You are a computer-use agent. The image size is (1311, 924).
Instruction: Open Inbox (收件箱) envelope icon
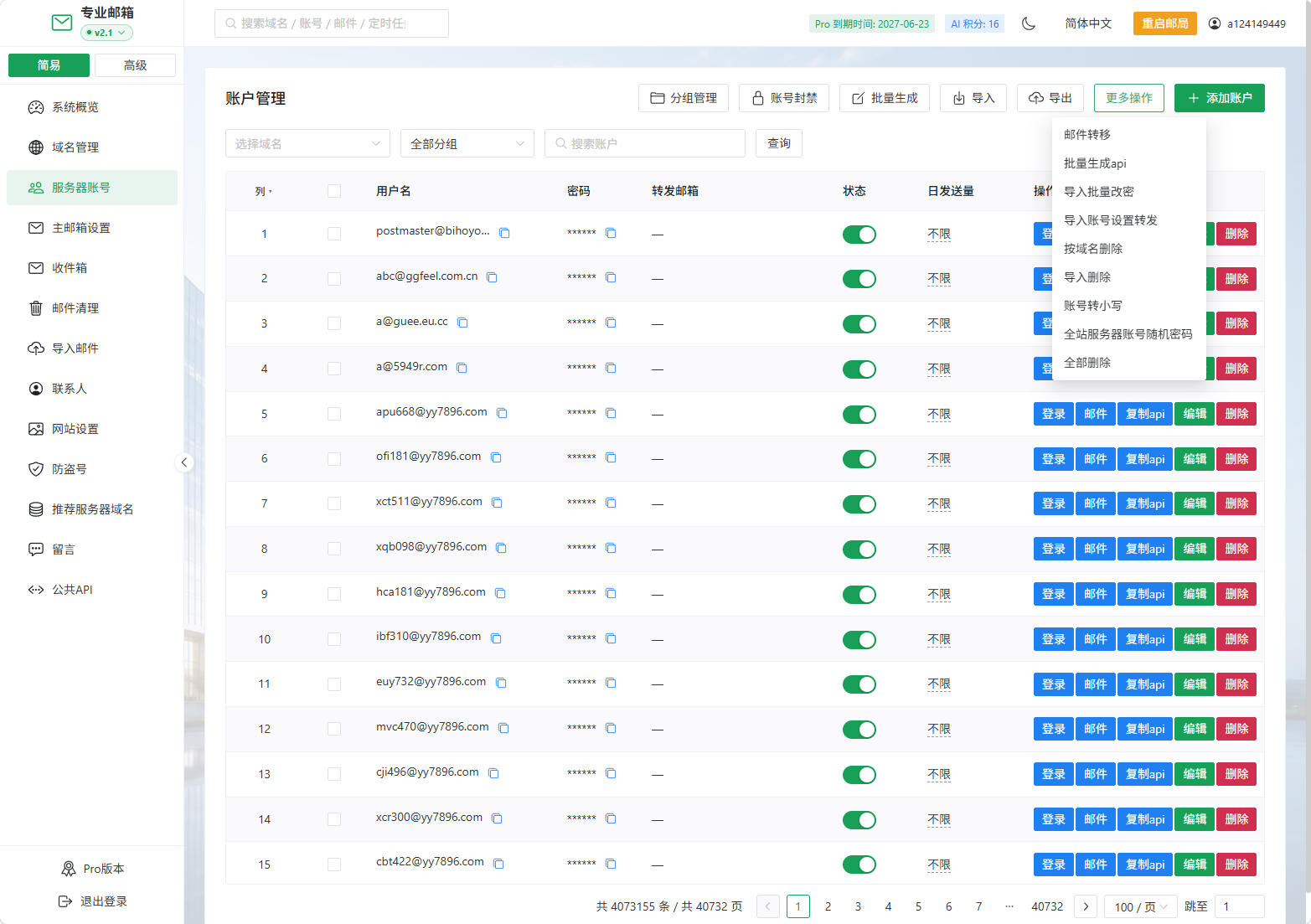point(36,268)
